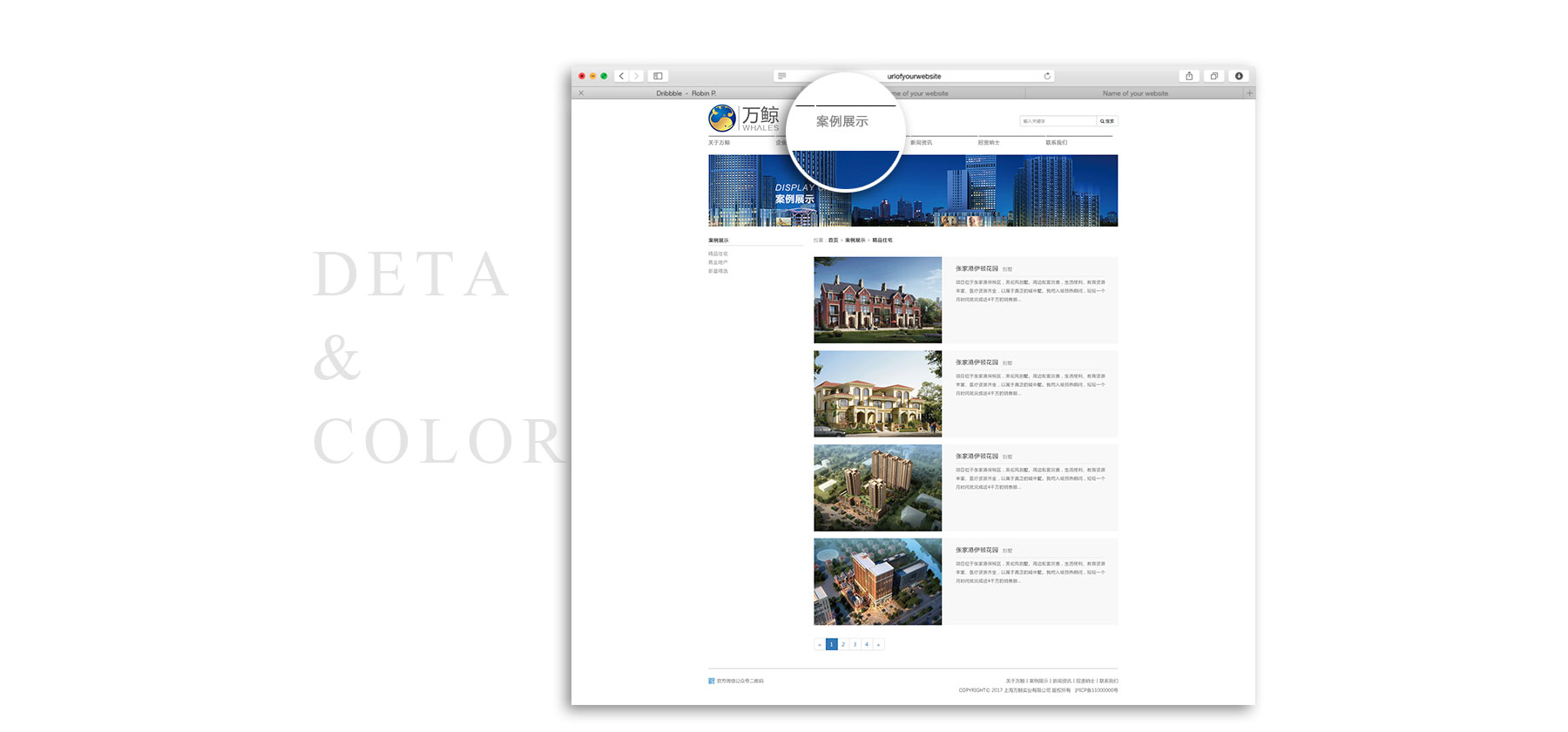Click 案例展示 in the breadcrumb
Image resolution: width=1568 pixels, height=732 pixels.
pos(855,241)
